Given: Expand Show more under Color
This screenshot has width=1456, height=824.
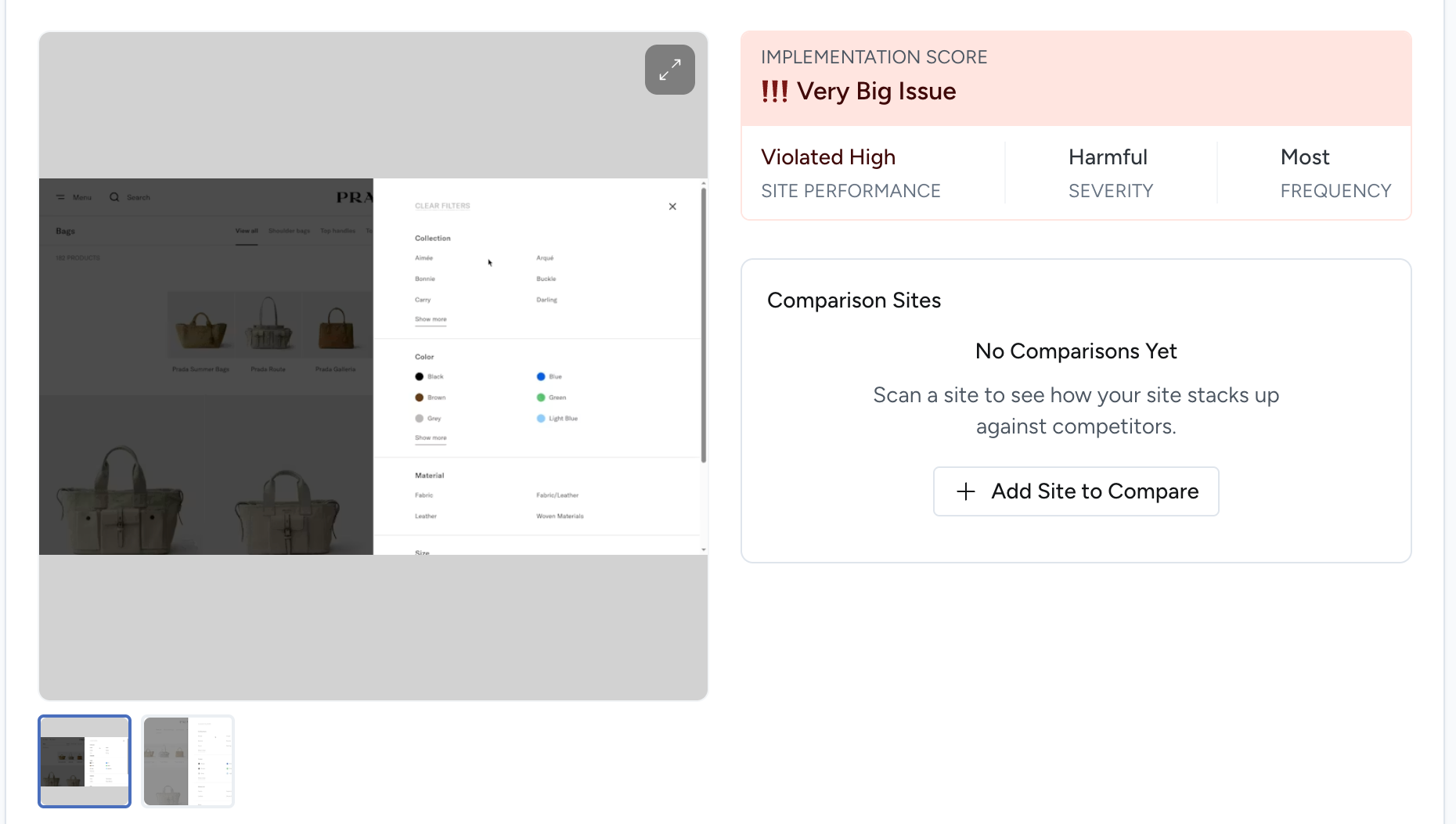Looking at the screenshot, I should pos(431,438).
